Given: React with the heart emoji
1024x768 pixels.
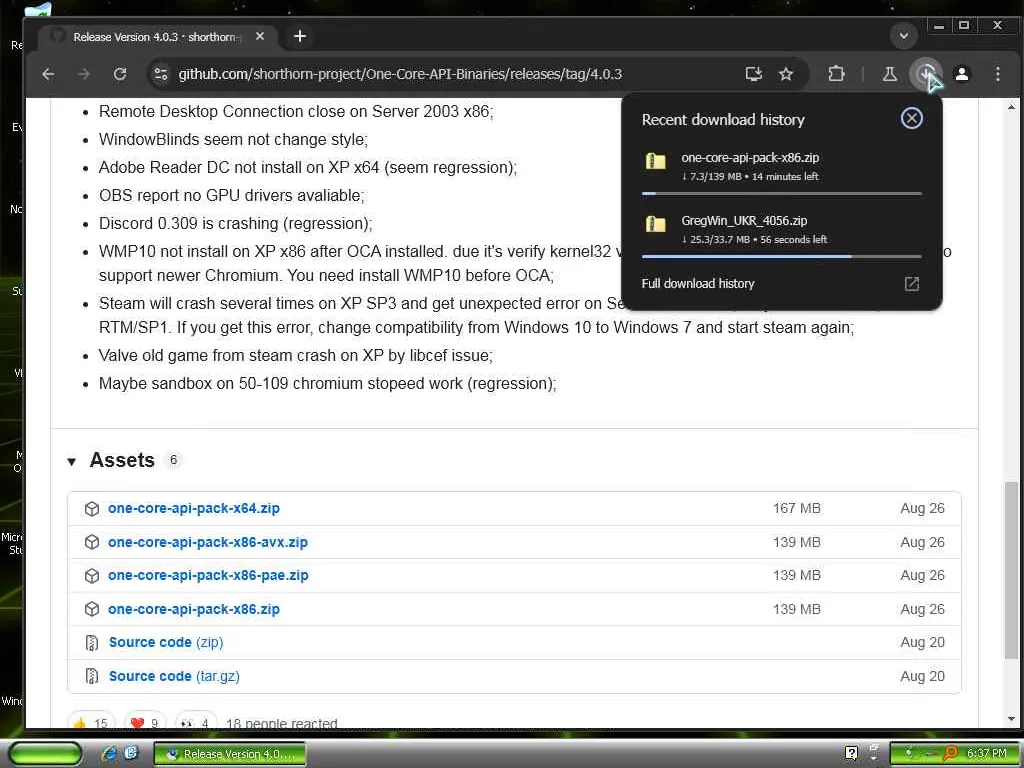Looking at the screenshot, I should click(x=145, y=722).
